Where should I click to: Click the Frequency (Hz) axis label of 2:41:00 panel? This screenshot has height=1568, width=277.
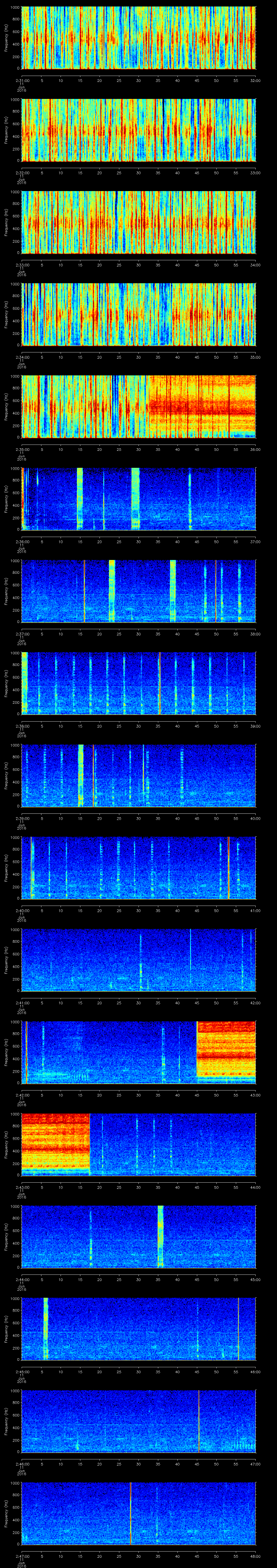click(x=6, y=959)
